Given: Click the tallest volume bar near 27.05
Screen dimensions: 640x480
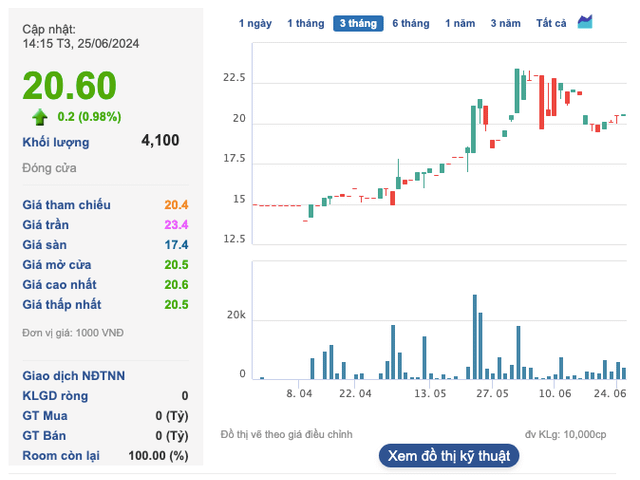Looking at the screenshot, I should (x=475, y=337).
